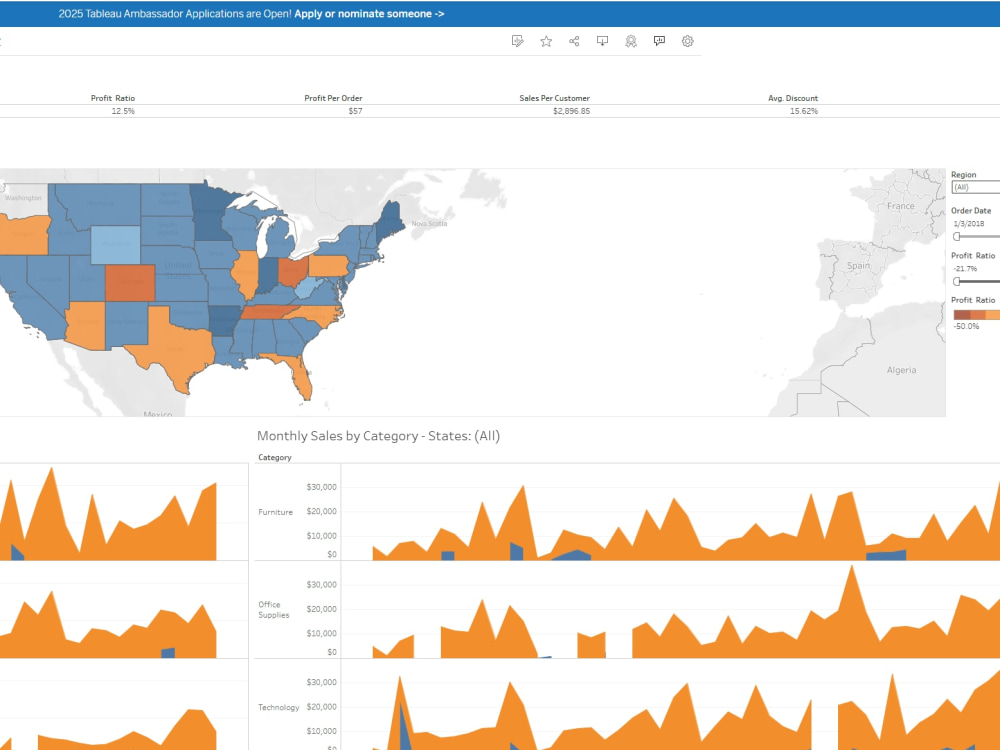Select Florida on the map

point(300,373)
